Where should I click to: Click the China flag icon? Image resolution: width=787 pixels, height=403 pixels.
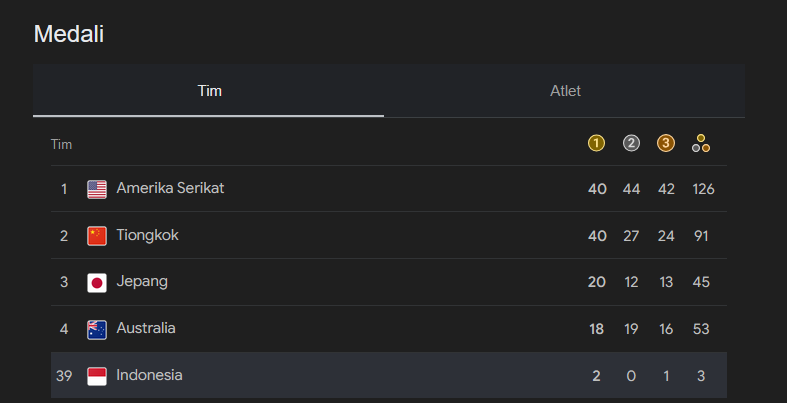coord(97,236)
